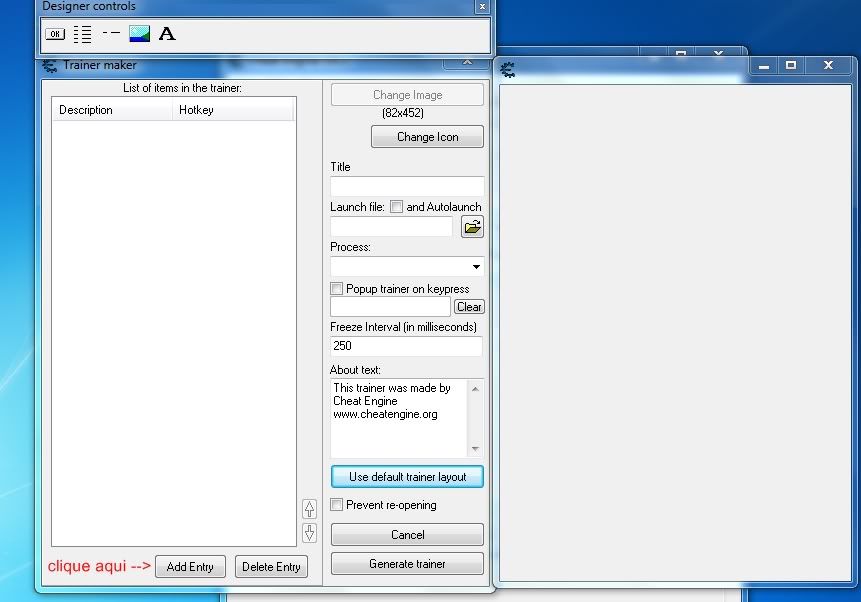The height and width of the screenshot is (602, 861).
Task: Select the list designer control icon
Action: coord(83,34)
